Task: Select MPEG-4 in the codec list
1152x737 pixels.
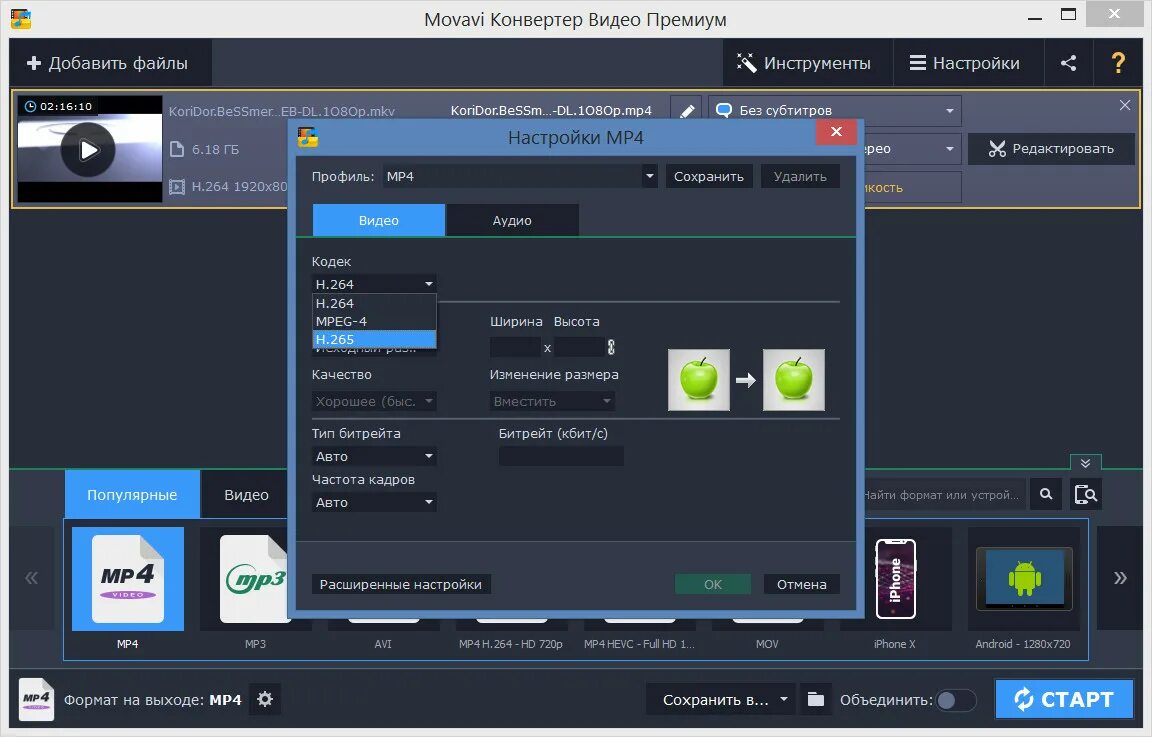Action: (x=374, y=321)
